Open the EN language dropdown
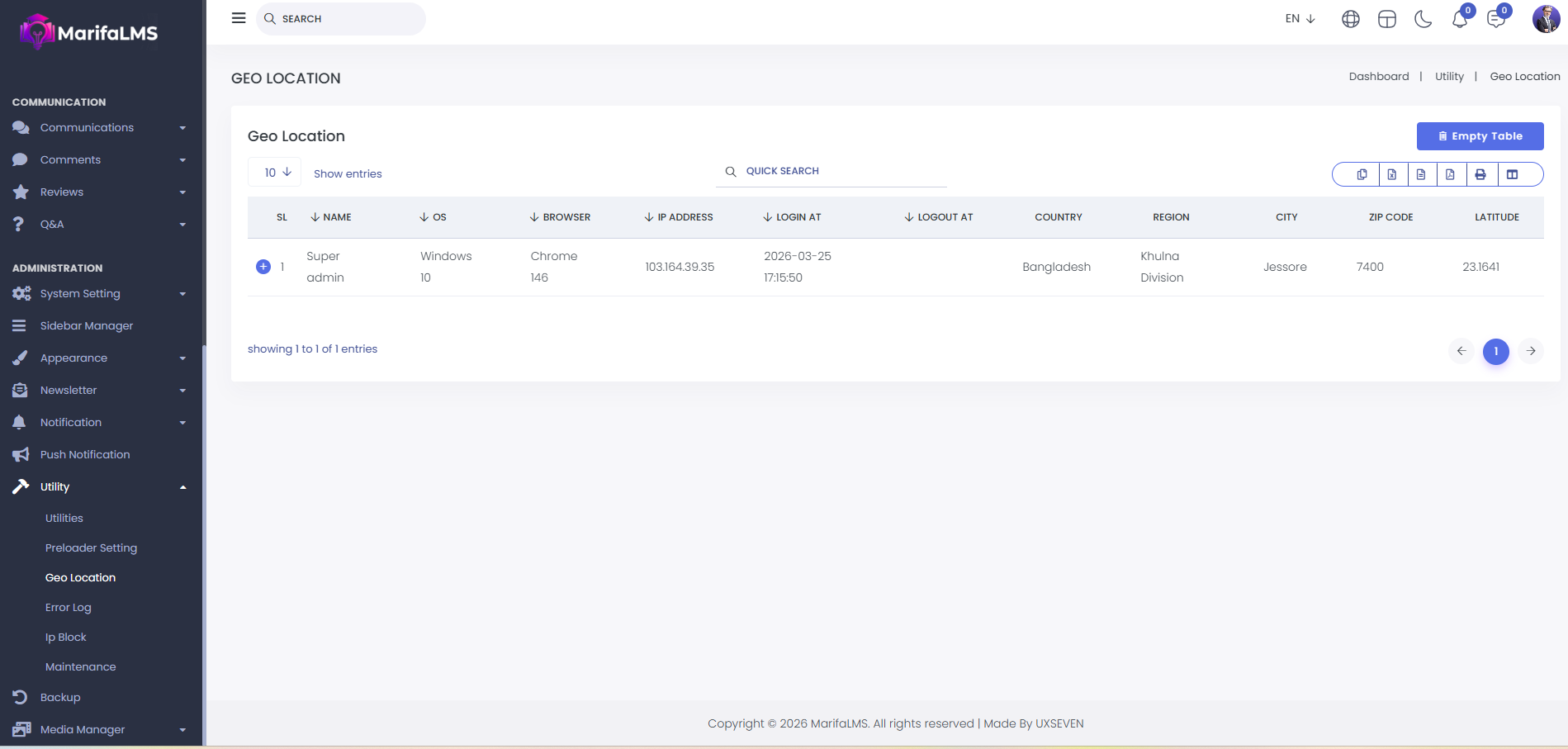 [x=1300, y=18]
